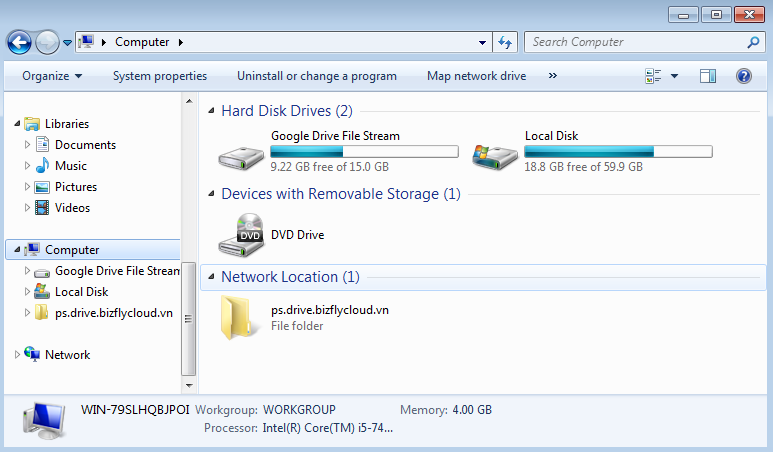Open recent pages dropdown next to Forward
Screen dimensions: 773x452
click(68, 43)
